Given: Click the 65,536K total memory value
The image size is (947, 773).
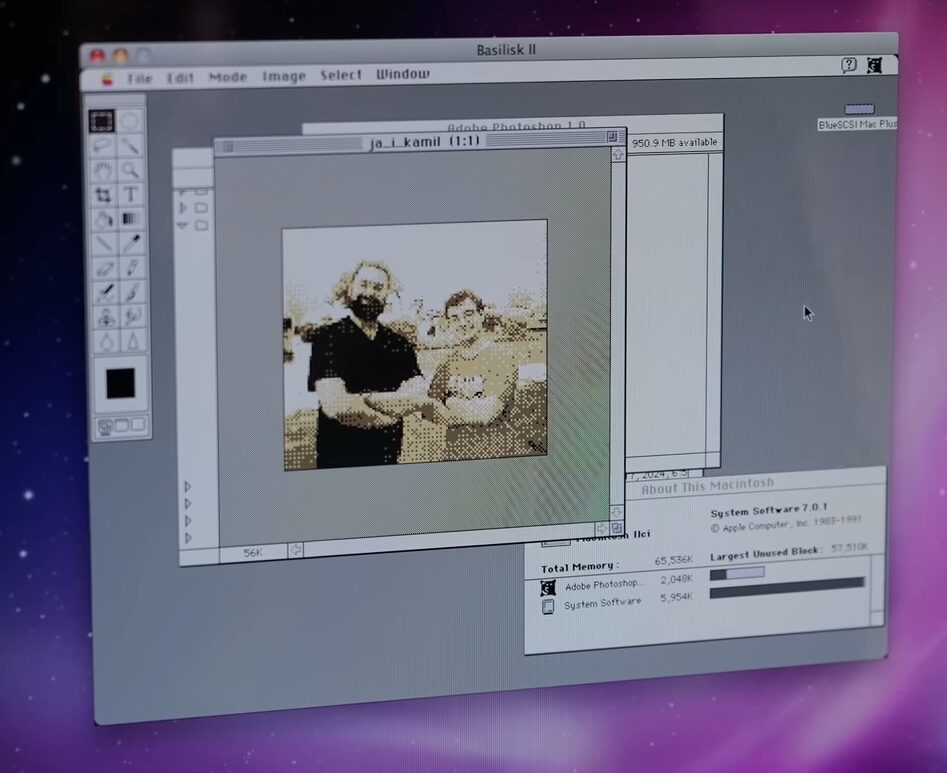Looking at the screenshot, I should 673,562.
